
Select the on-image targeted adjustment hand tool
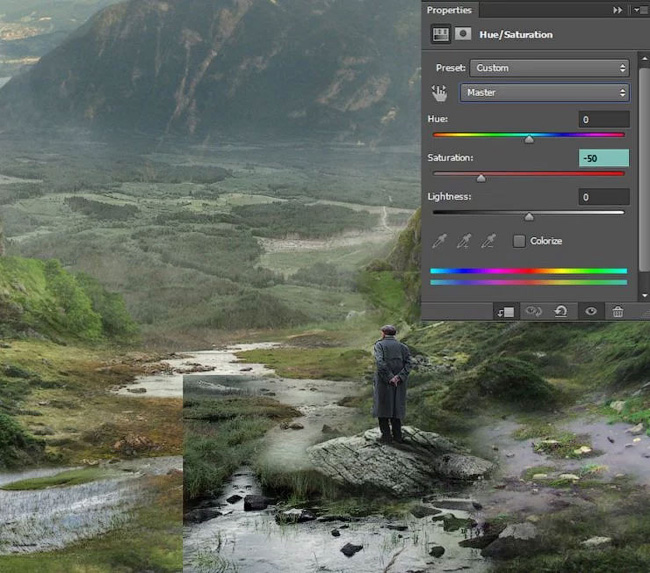click(x=439, y=93)
